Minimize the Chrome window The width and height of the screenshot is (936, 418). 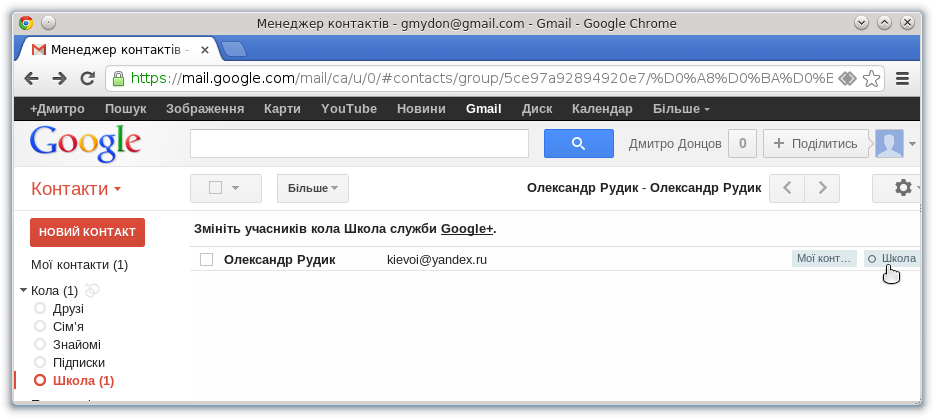(861, 23)
